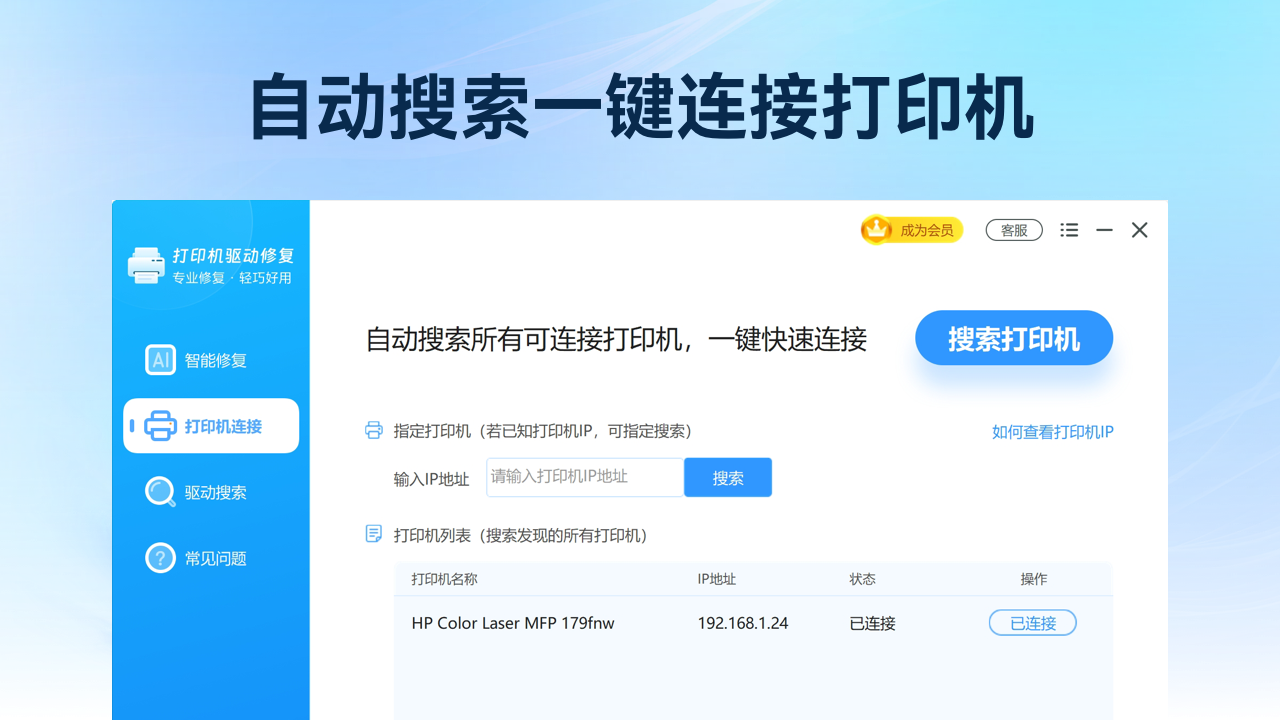Screen dimensions: 1280x720
Task: Click the 已连接 button in HP row
Action: 1033,623
